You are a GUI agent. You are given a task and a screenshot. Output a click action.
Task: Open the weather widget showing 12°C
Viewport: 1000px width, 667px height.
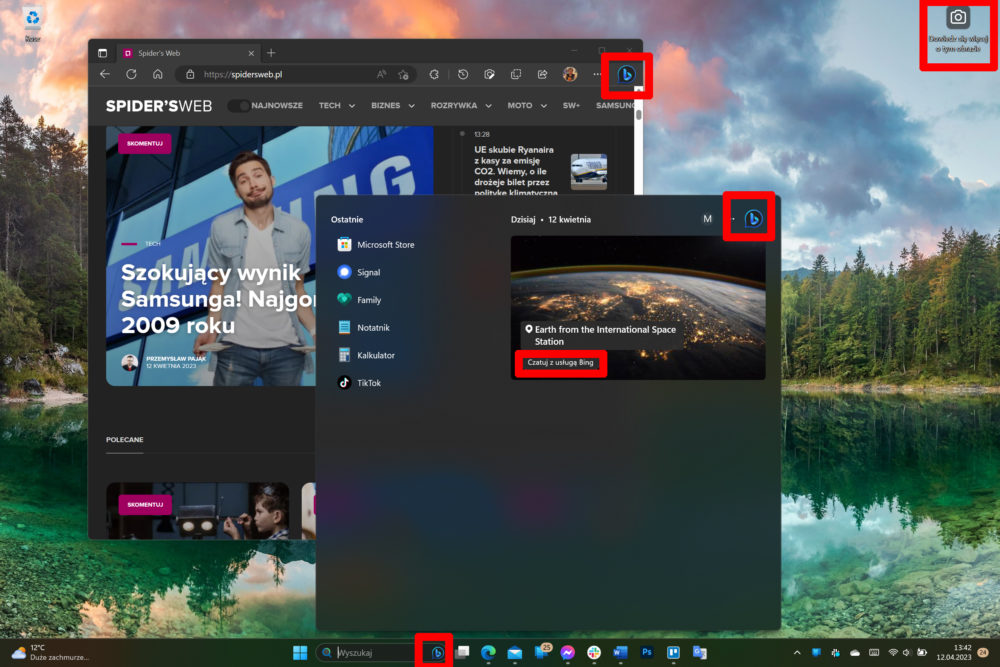(x=51, y=652)
